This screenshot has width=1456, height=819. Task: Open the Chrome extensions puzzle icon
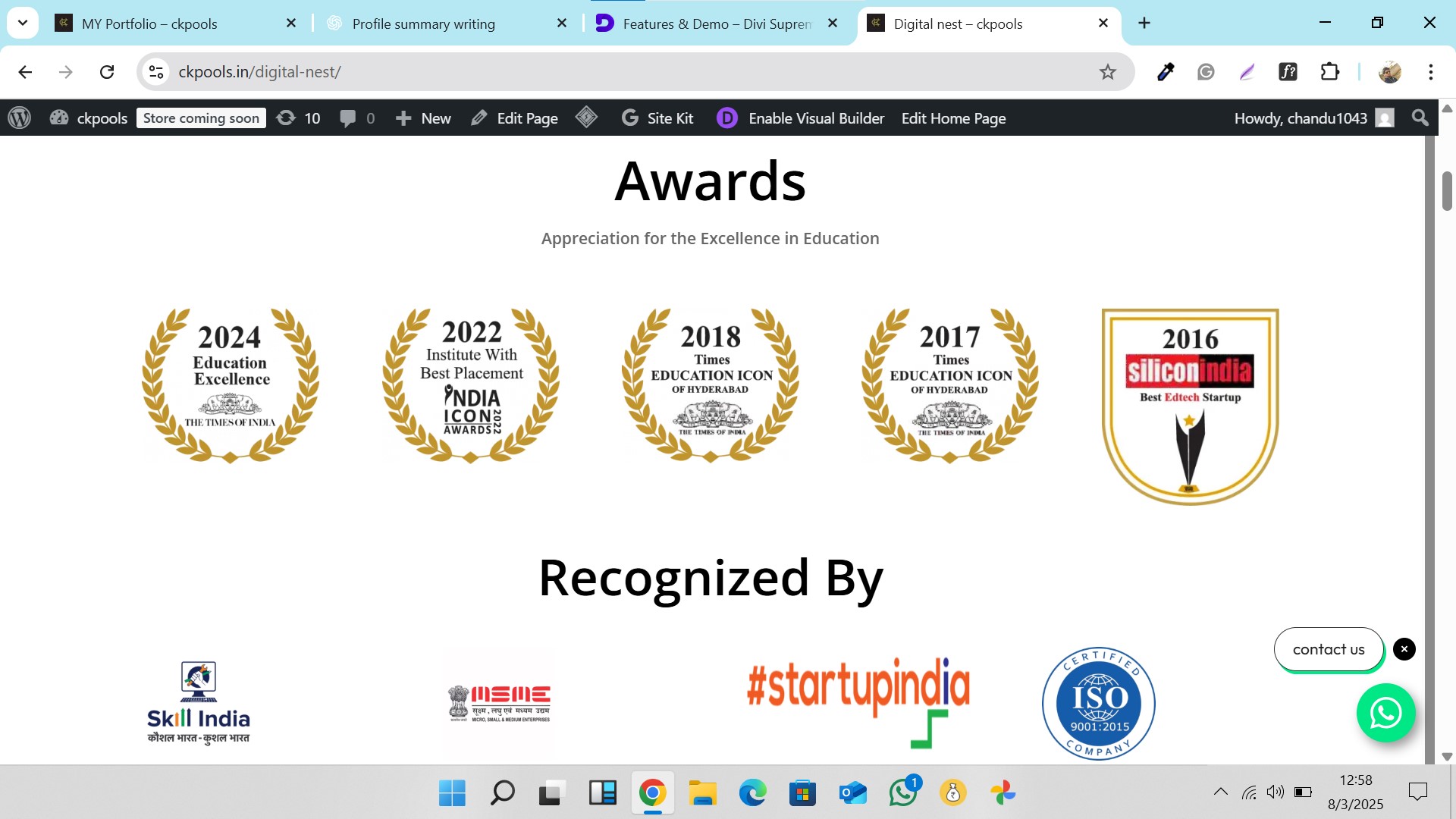[x=1330, y=72]
